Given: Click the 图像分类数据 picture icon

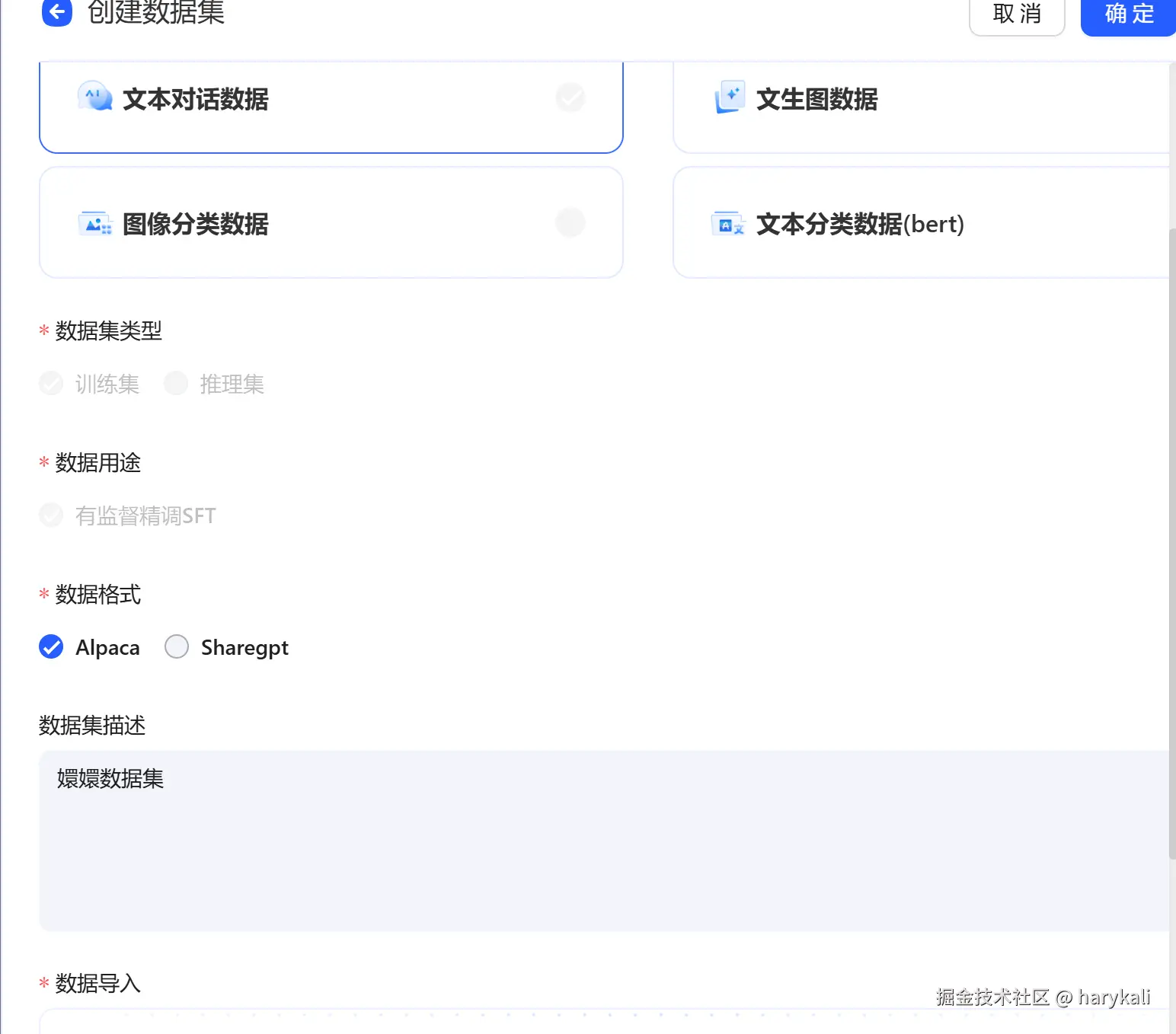Looking at the screenshot, I should click(95, 224).
